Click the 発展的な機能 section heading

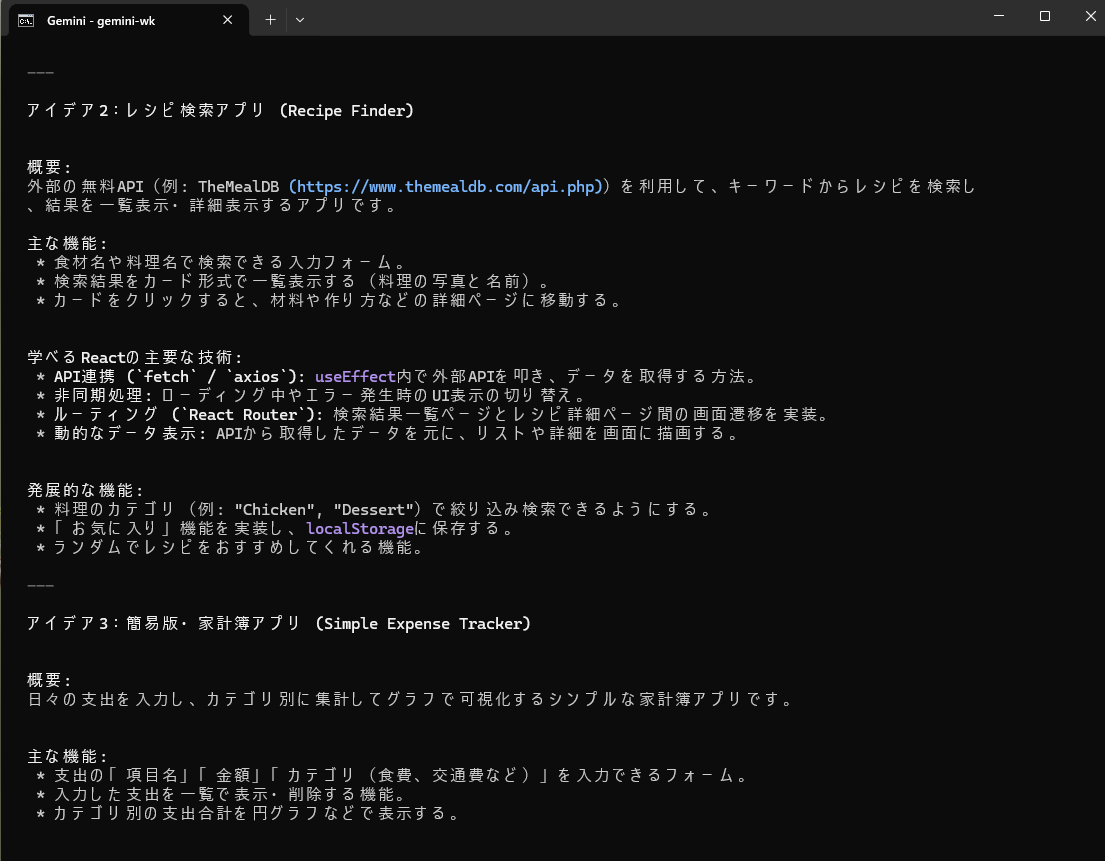86,491
